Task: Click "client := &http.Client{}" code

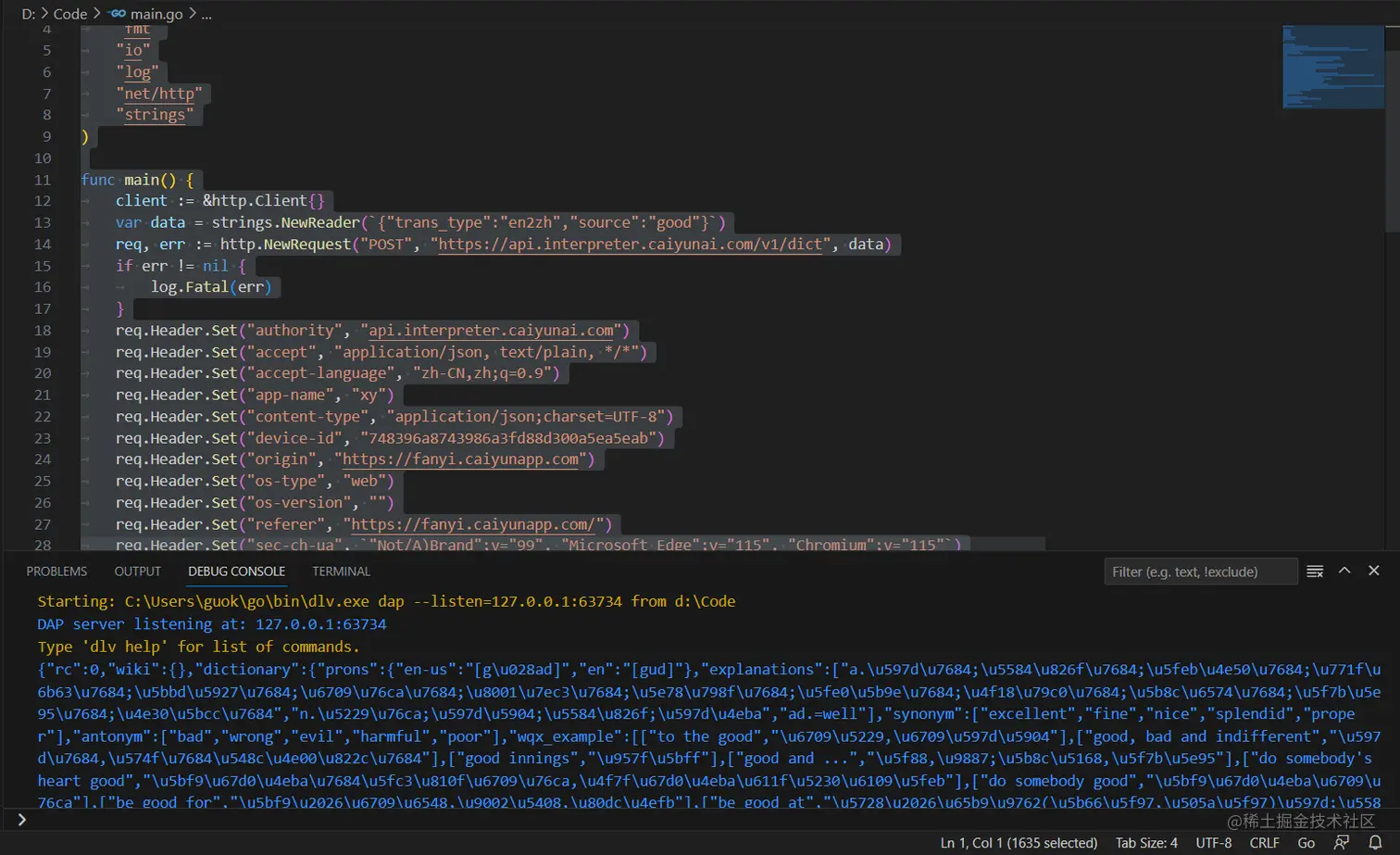Action: point(220,201)
